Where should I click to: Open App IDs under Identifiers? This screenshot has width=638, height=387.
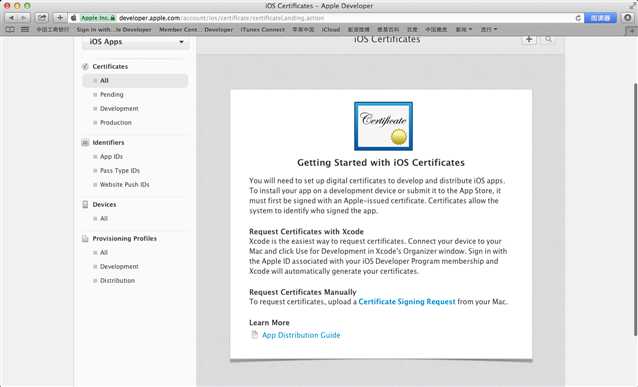[111, 157]
